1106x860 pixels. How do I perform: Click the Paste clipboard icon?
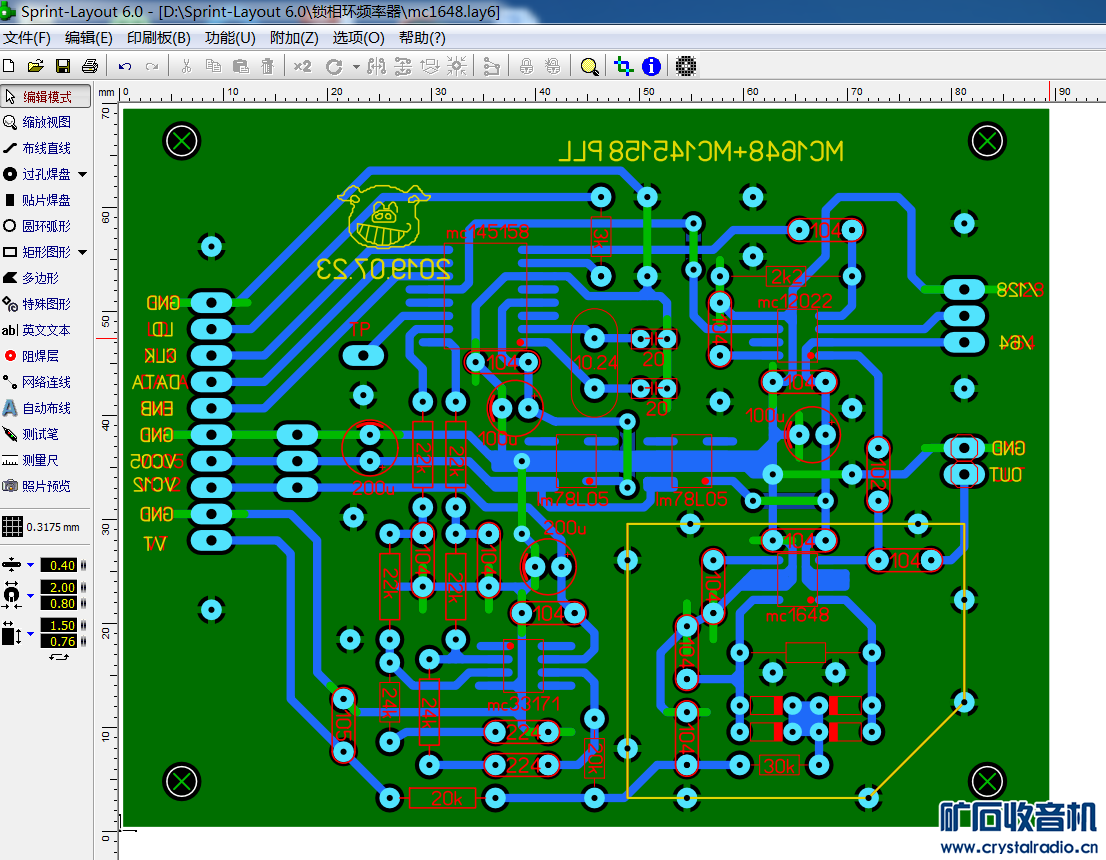241,66
